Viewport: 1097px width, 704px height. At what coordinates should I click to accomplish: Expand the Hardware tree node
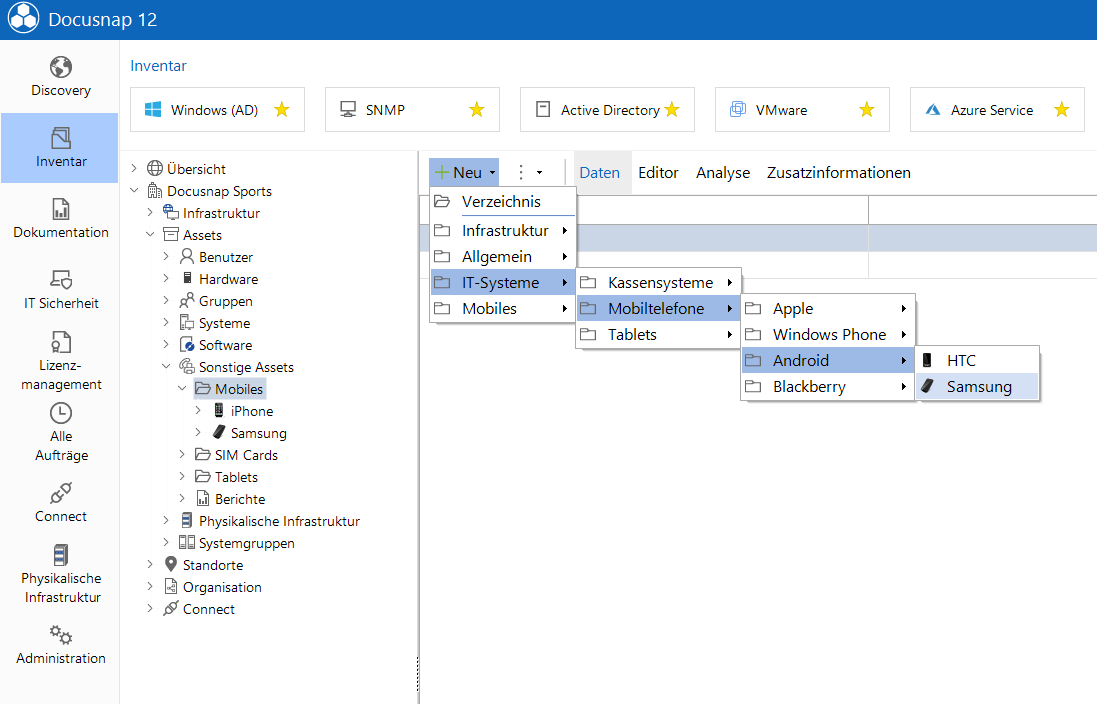click(x=167, y=279)
